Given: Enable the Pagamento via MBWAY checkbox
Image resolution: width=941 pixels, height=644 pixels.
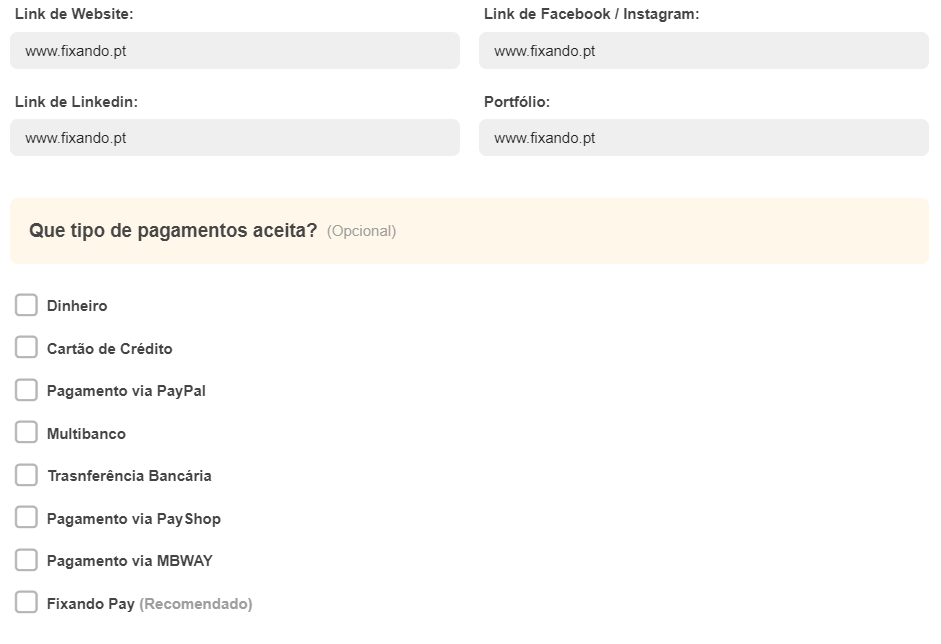Looking at the screenshot, I should (26, 560).
